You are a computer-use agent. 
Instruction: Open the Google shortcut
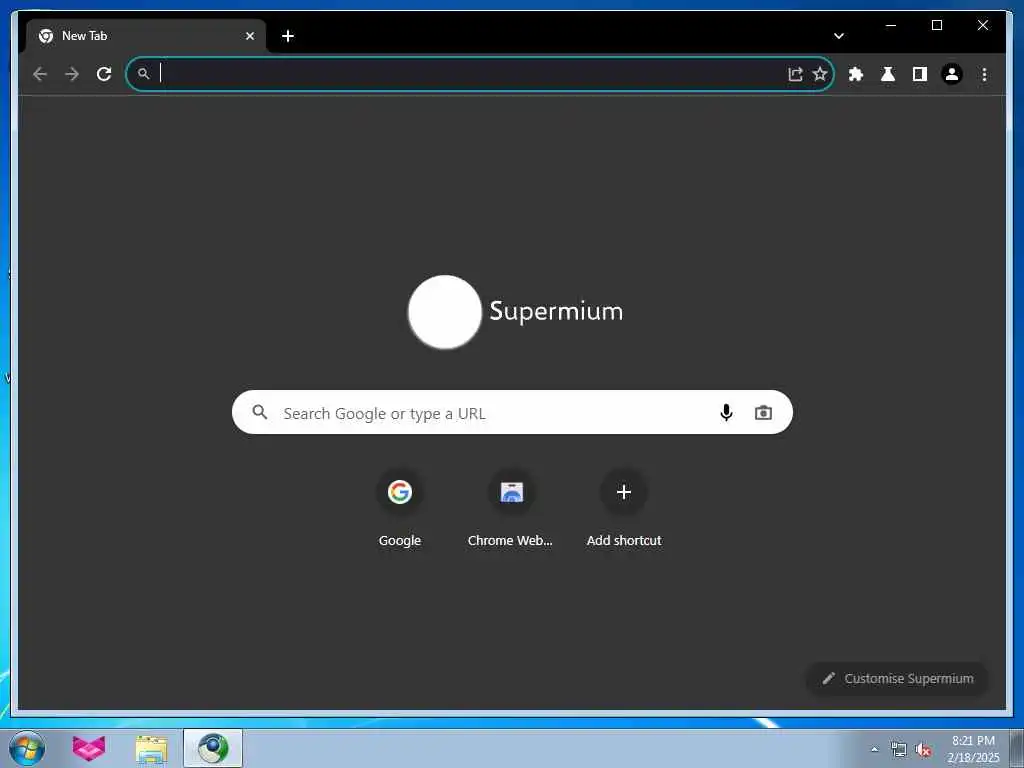point(400,509)
